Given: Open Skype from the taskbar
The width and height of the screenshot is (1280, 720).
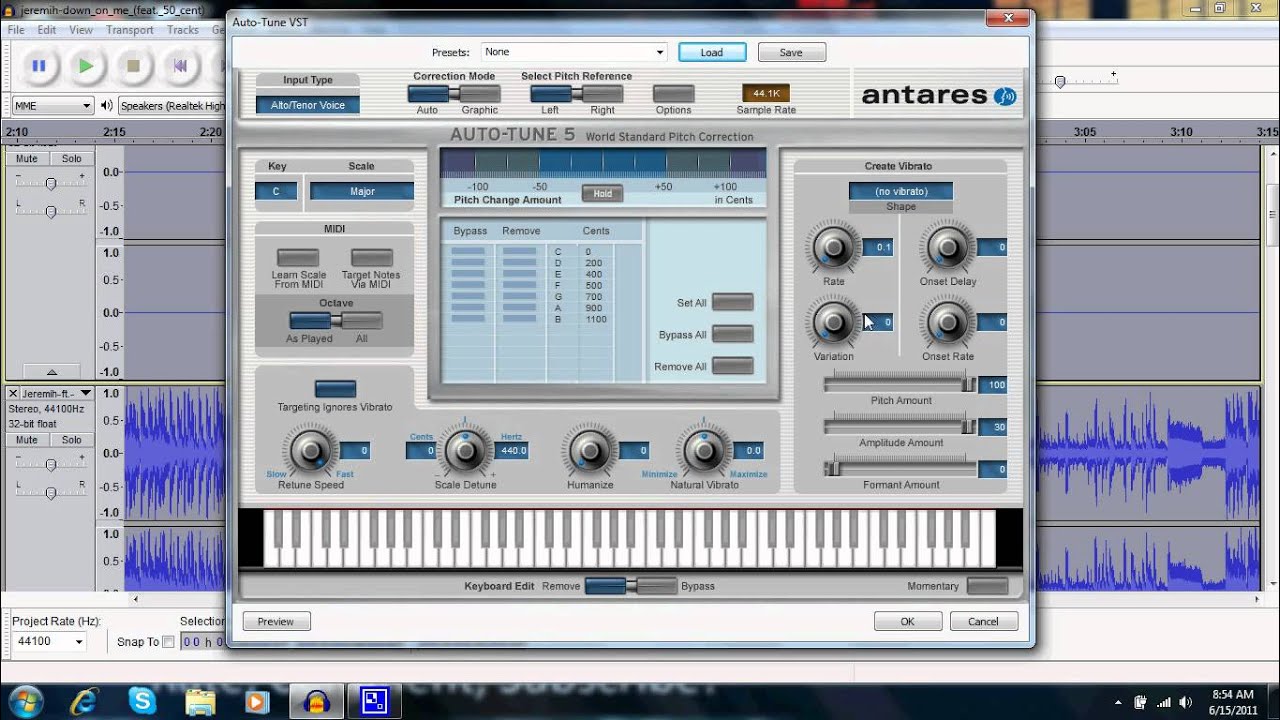Looking at the screenshot, I should coord(143,700).
